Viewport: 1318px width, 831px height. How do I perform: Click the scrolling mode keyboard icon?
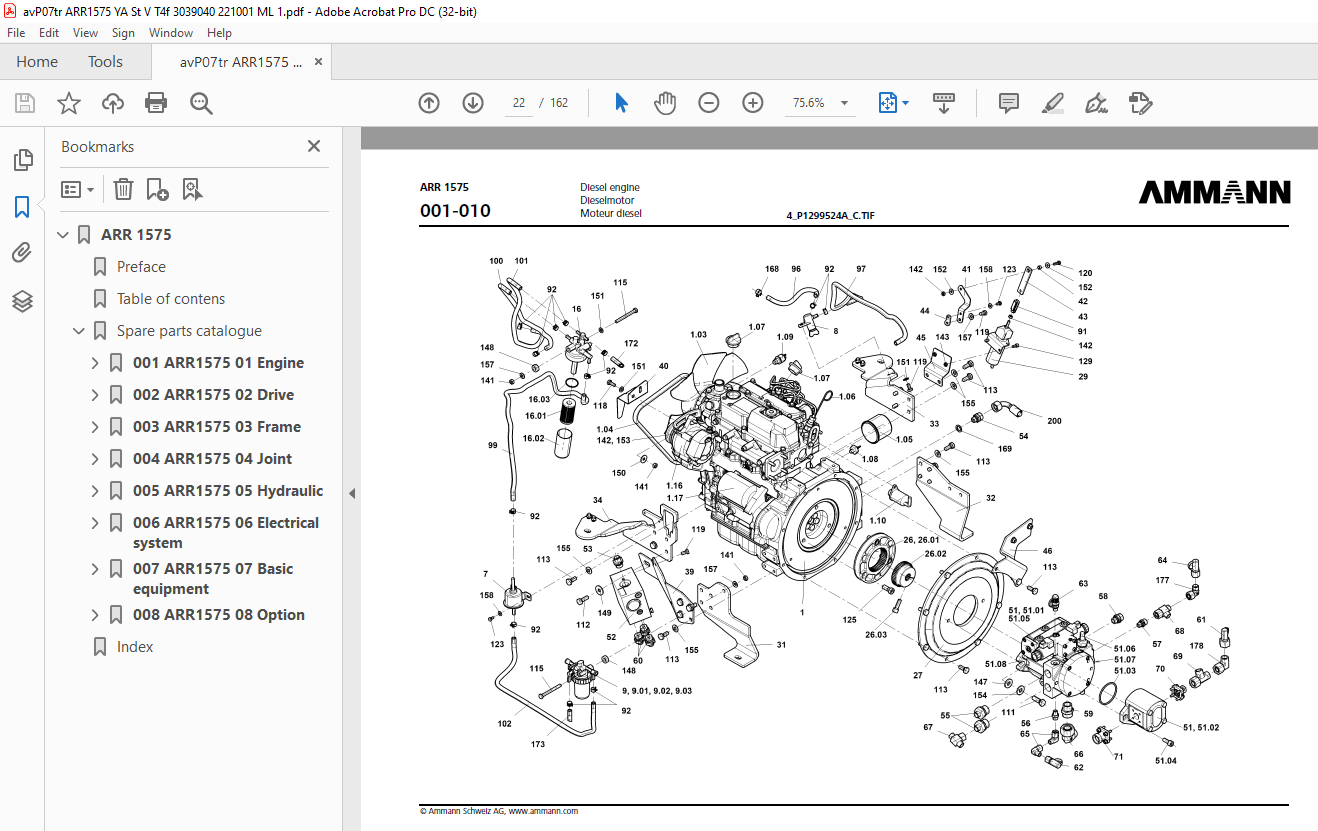point(944,103)
